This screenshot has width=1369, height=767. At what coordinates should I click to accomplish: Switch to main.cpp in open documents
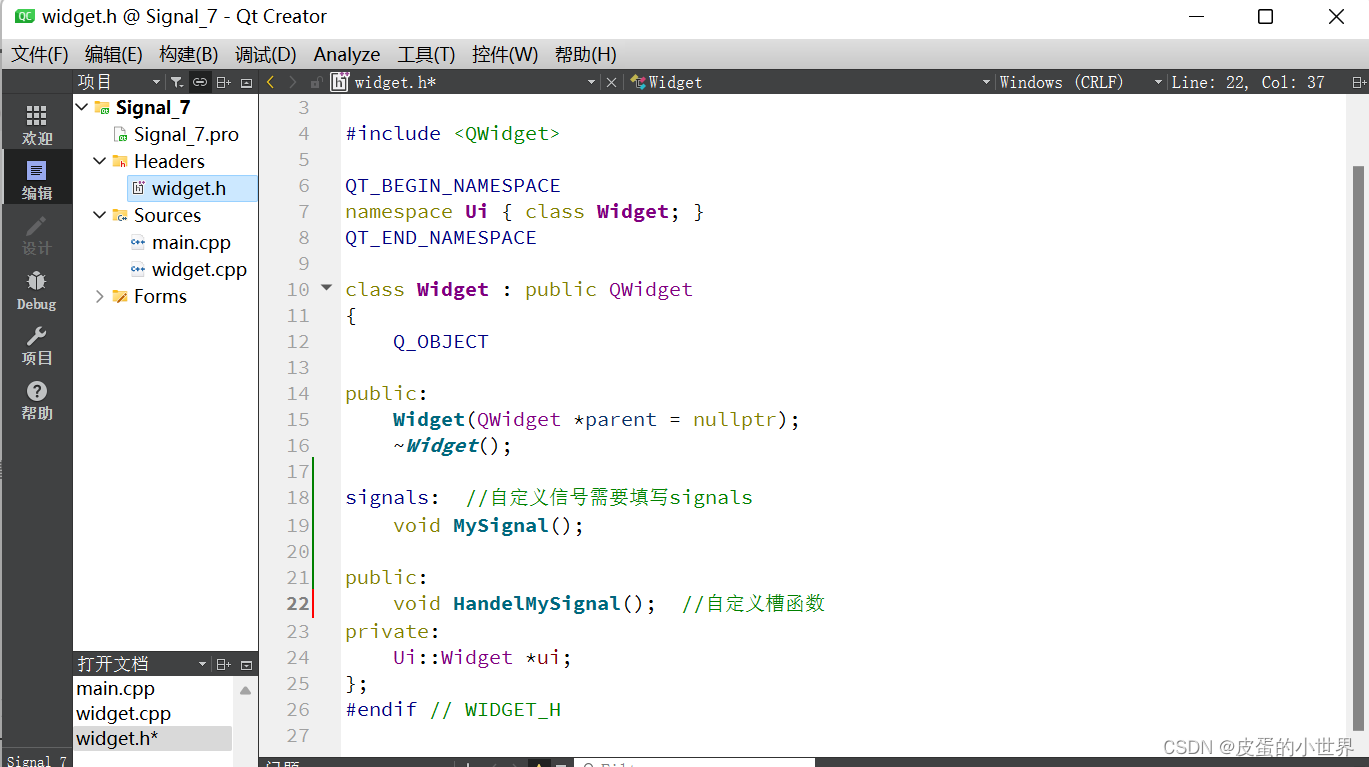click(116, 688)
